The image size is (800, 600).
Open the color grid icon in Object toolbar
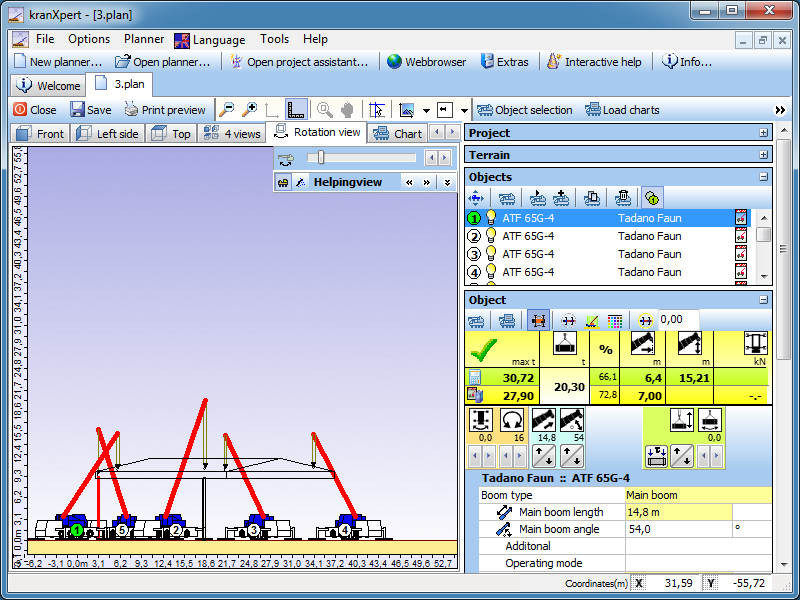[x=615, y=320]
